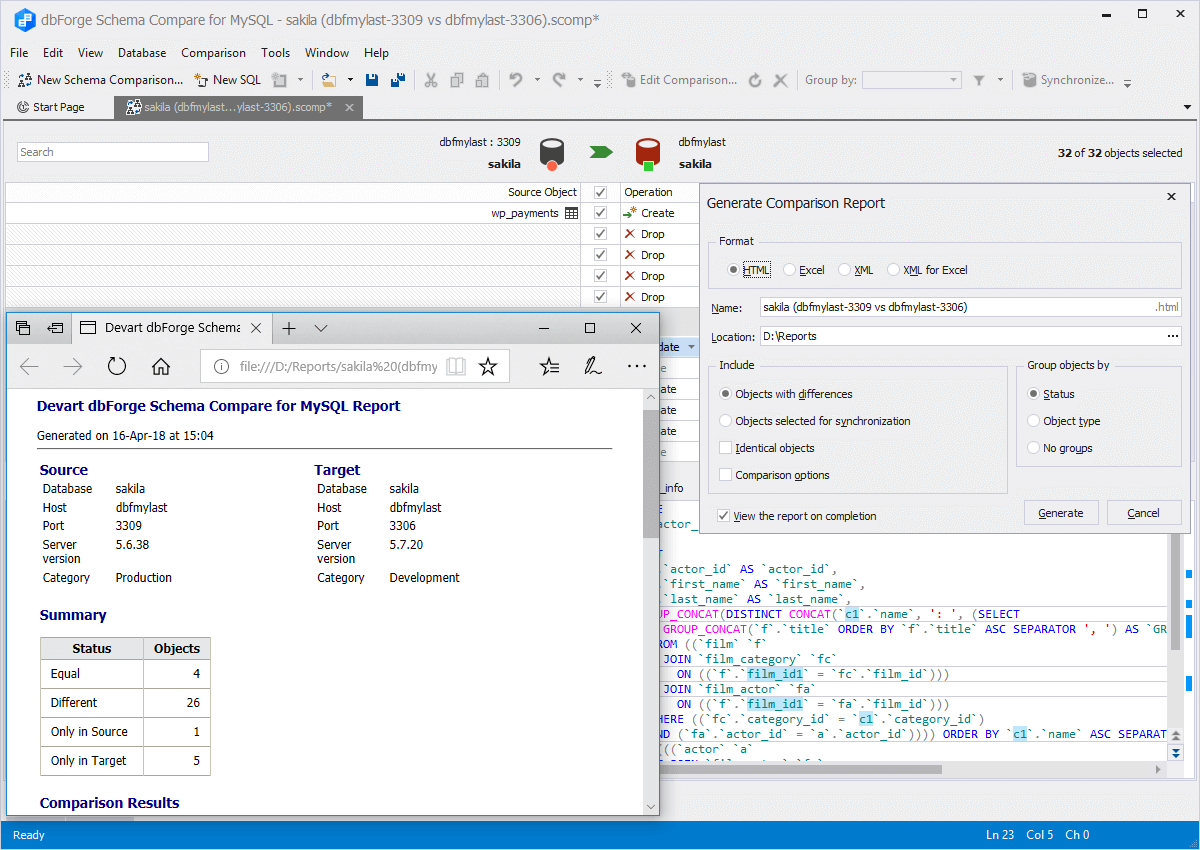
Task: Open the Edge favorites hub
Action: [x=549, y=366]
